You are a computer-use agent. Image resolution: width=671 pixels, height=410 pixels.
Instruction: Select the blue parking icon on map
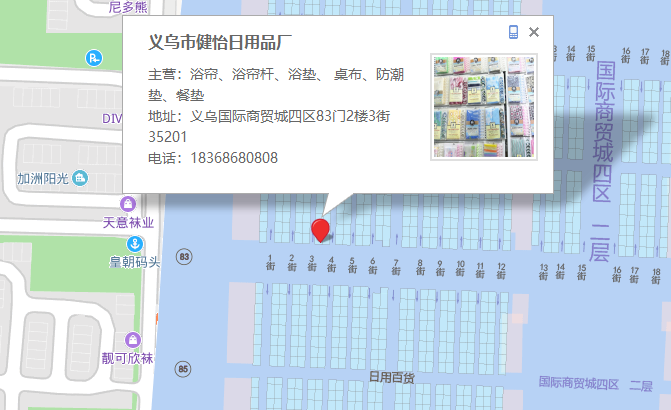point(93,58)
